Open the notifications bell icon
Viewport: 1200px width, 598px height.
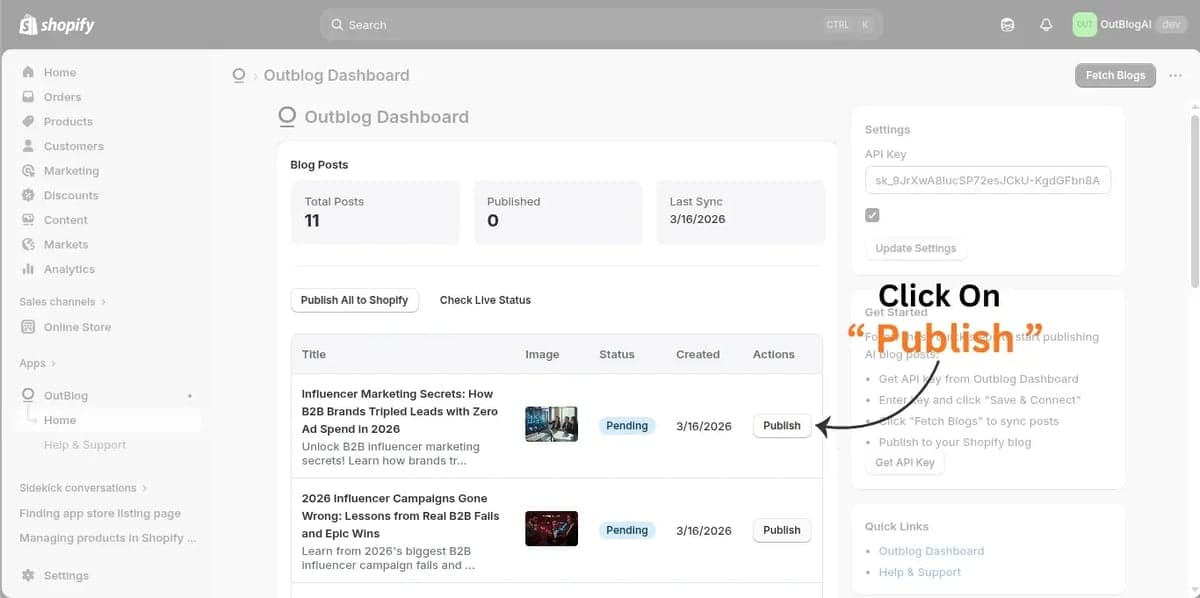[1046, 25]
